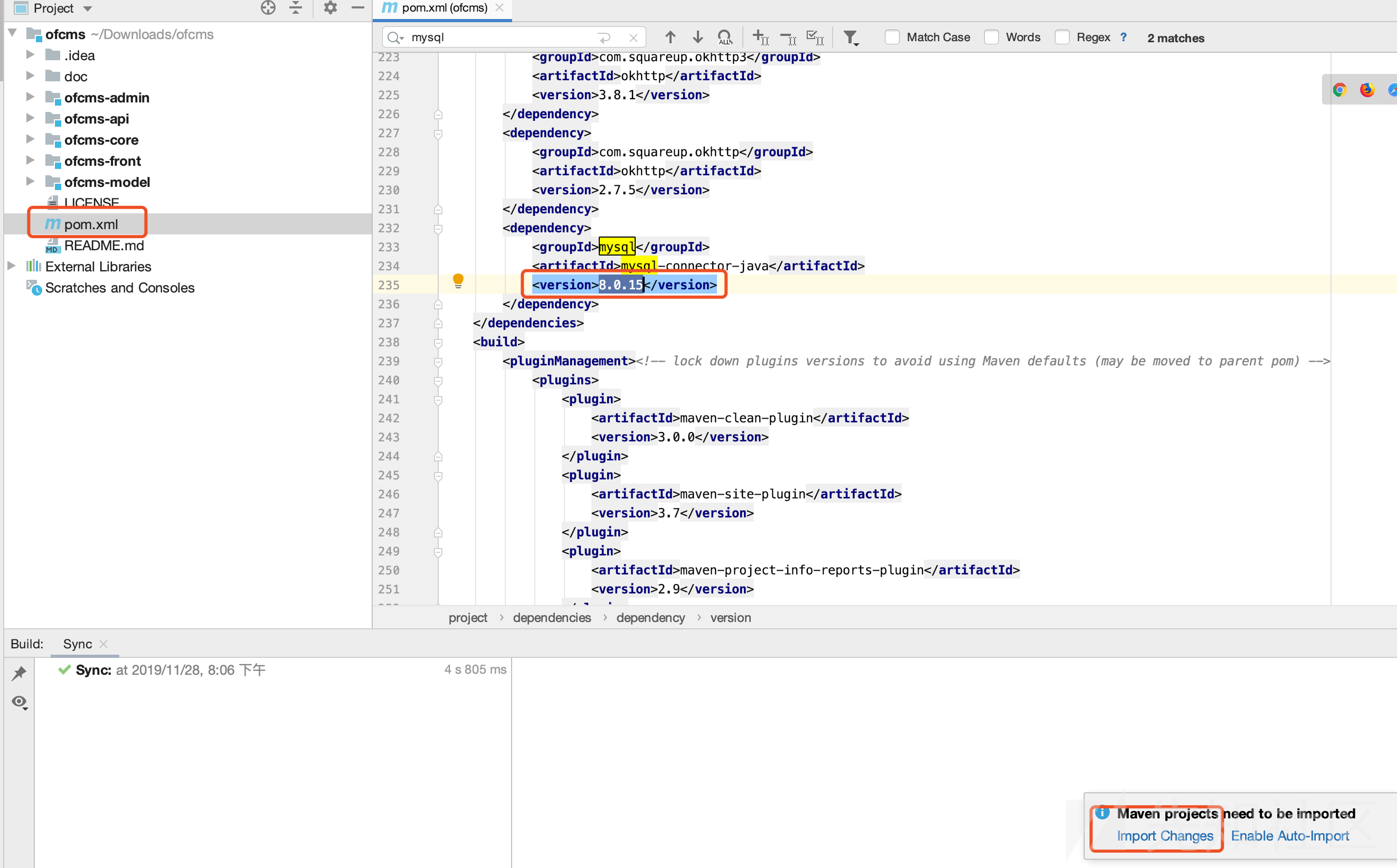Viewport: 1397px width, 868px height.
Task: Click line number 239 in gutter
Action: [389, 361]
